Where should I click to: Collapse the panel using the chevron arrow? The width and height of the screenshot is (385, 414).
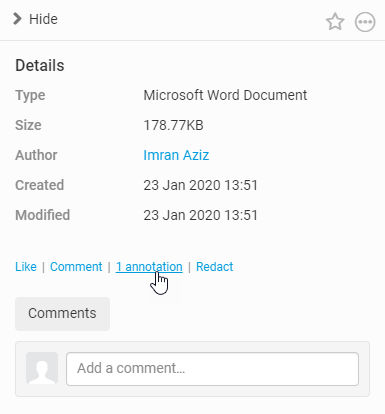[x=17, y=19]
